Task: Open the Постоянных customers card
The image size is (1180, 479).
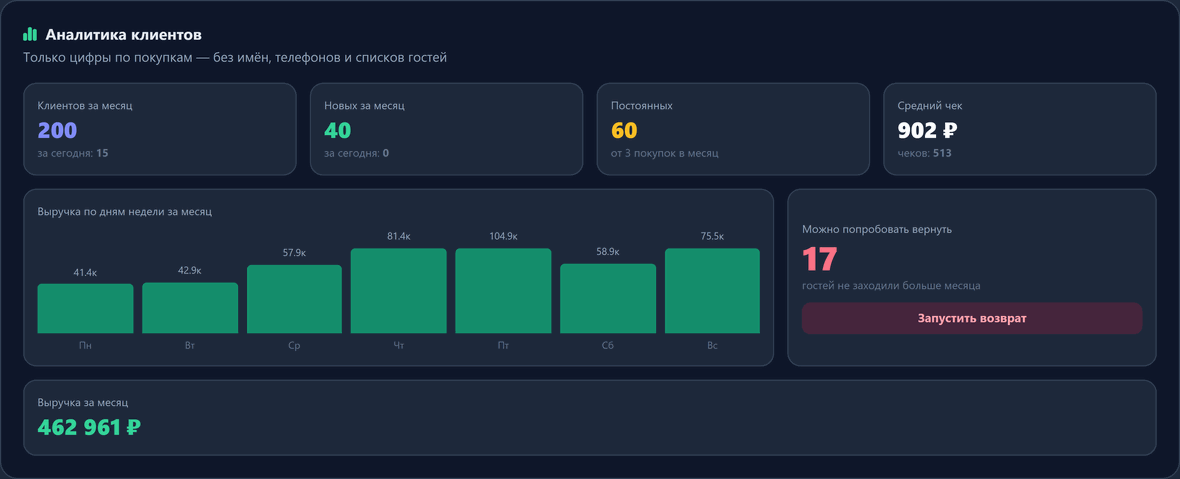Action: click(733, 129)
